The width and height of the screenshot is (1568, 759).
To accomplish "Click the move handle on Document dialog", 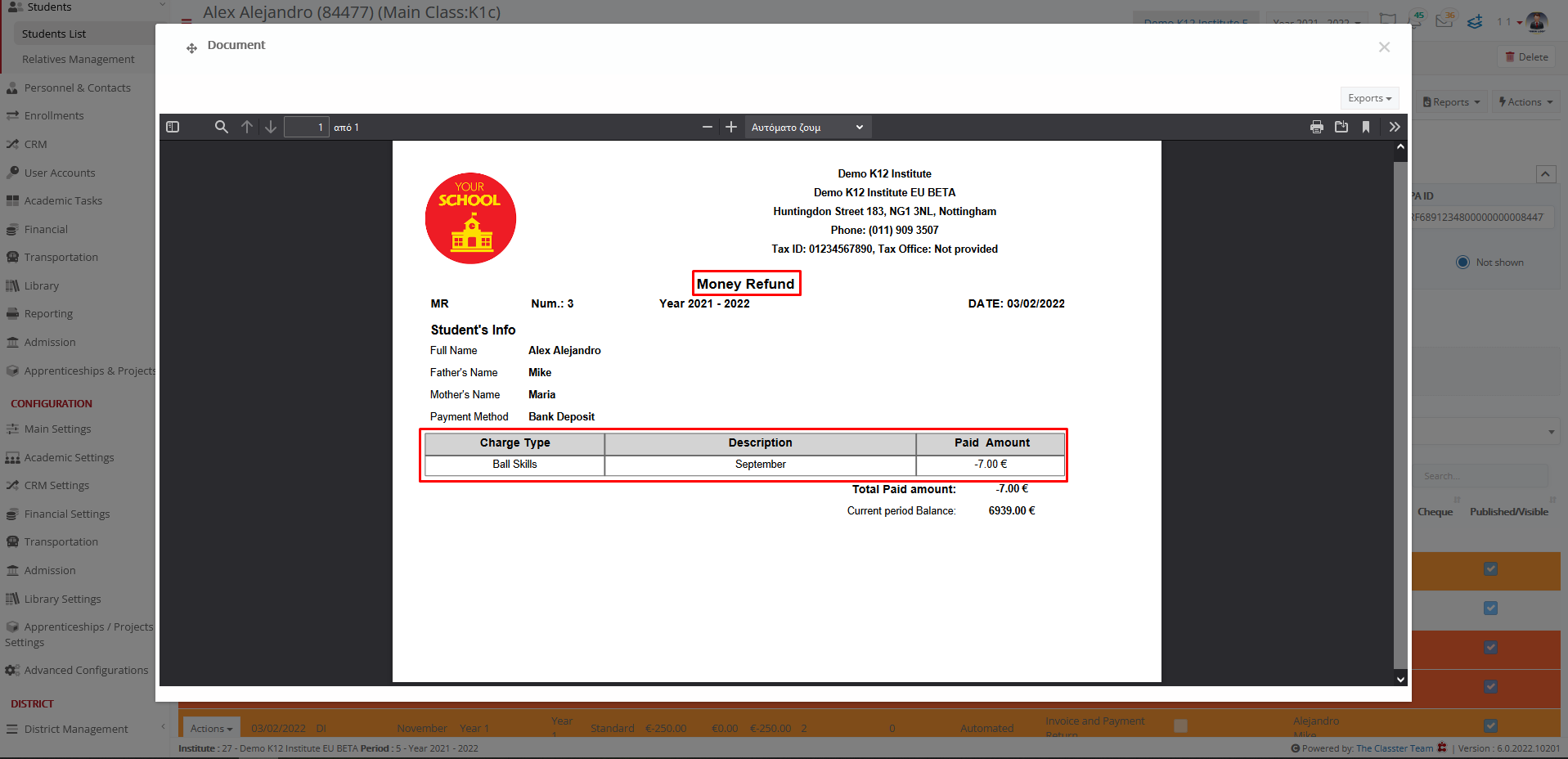I will pyautogui.click(x=191, y=48).
